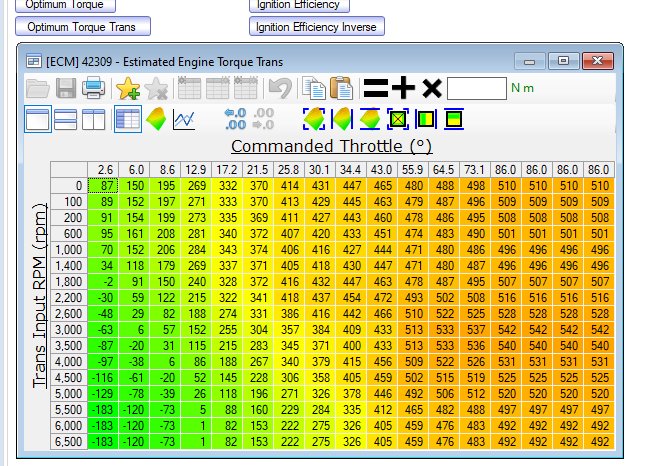Select cell 5 in the 5,500 rpm row
This screenshot has width=649, height=466.
196,410
